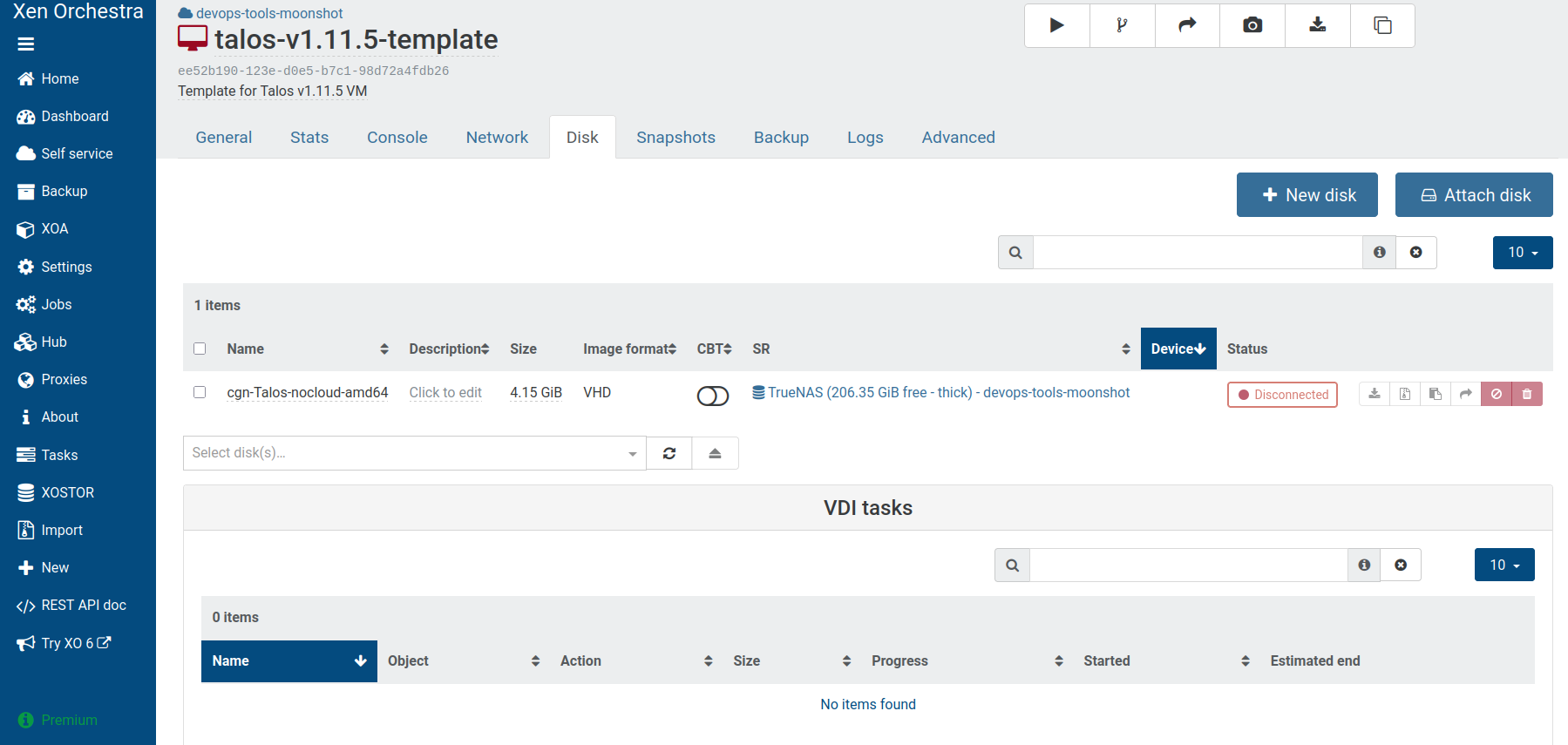The image size is (1568, 745).
Task: Click the fork/fast clone VM icon
Action: click(1122, 25)
